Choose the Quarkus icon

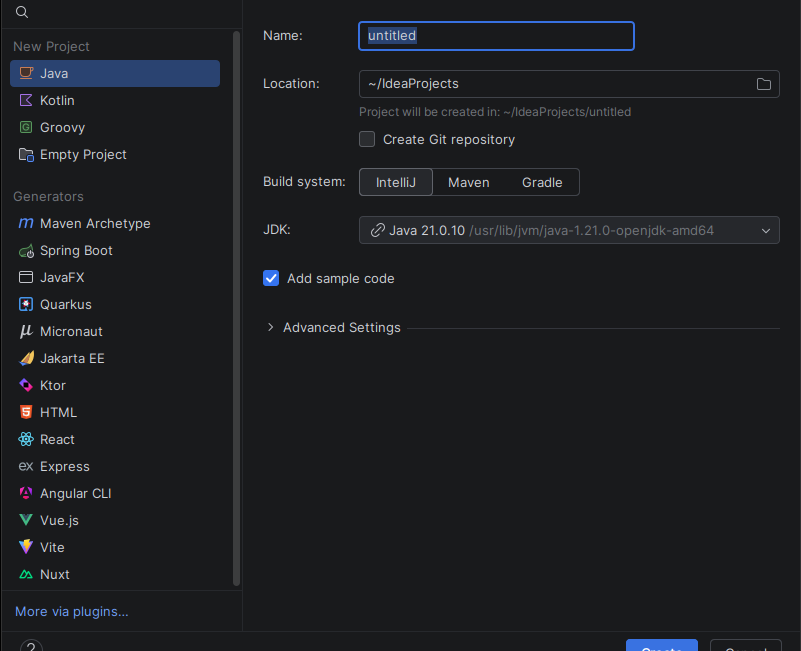point(26,305)
